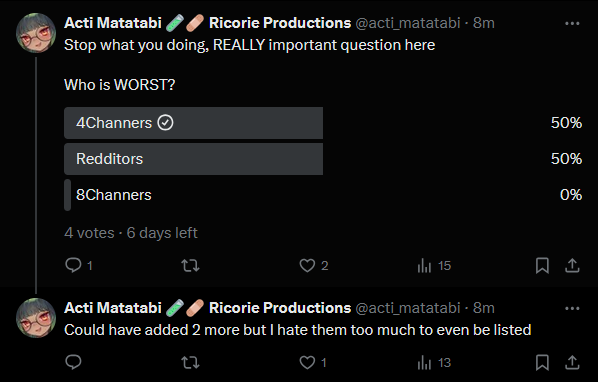Image resolution: width=598 pixels, height=382 pixels.
Task: Bookmark the poll tweet
Action: pyautogui.click(x=542, y=265)
